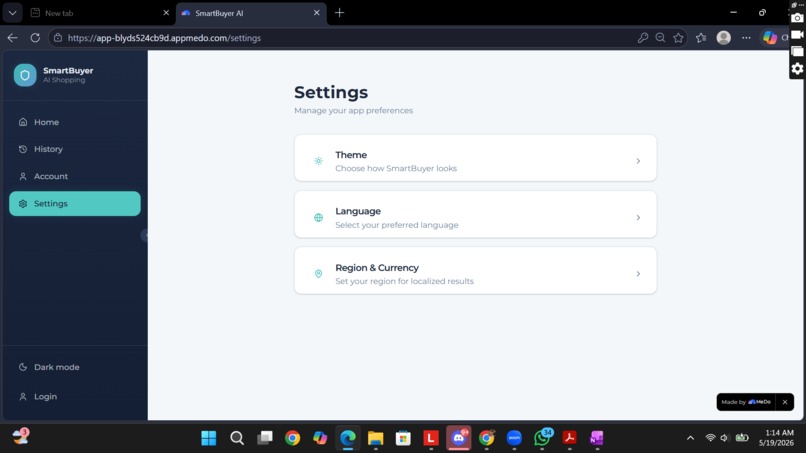Open Discord from taskbar
806x453 pixels.
point(459,438)
